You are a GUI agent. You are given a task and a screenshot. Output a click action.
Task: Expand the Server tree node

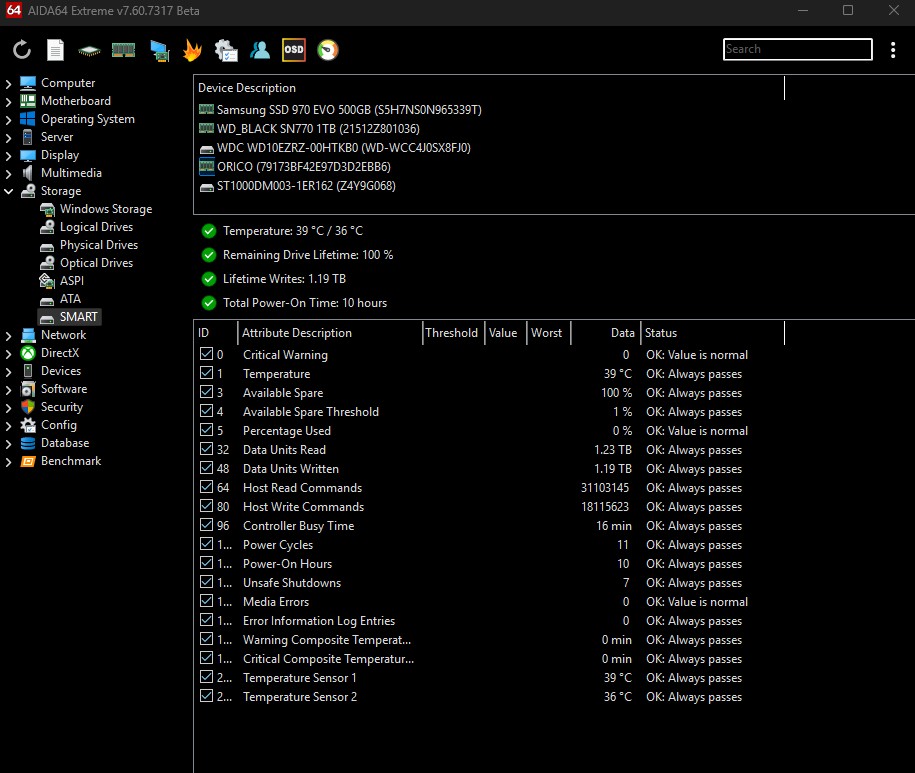pos(8,138)
